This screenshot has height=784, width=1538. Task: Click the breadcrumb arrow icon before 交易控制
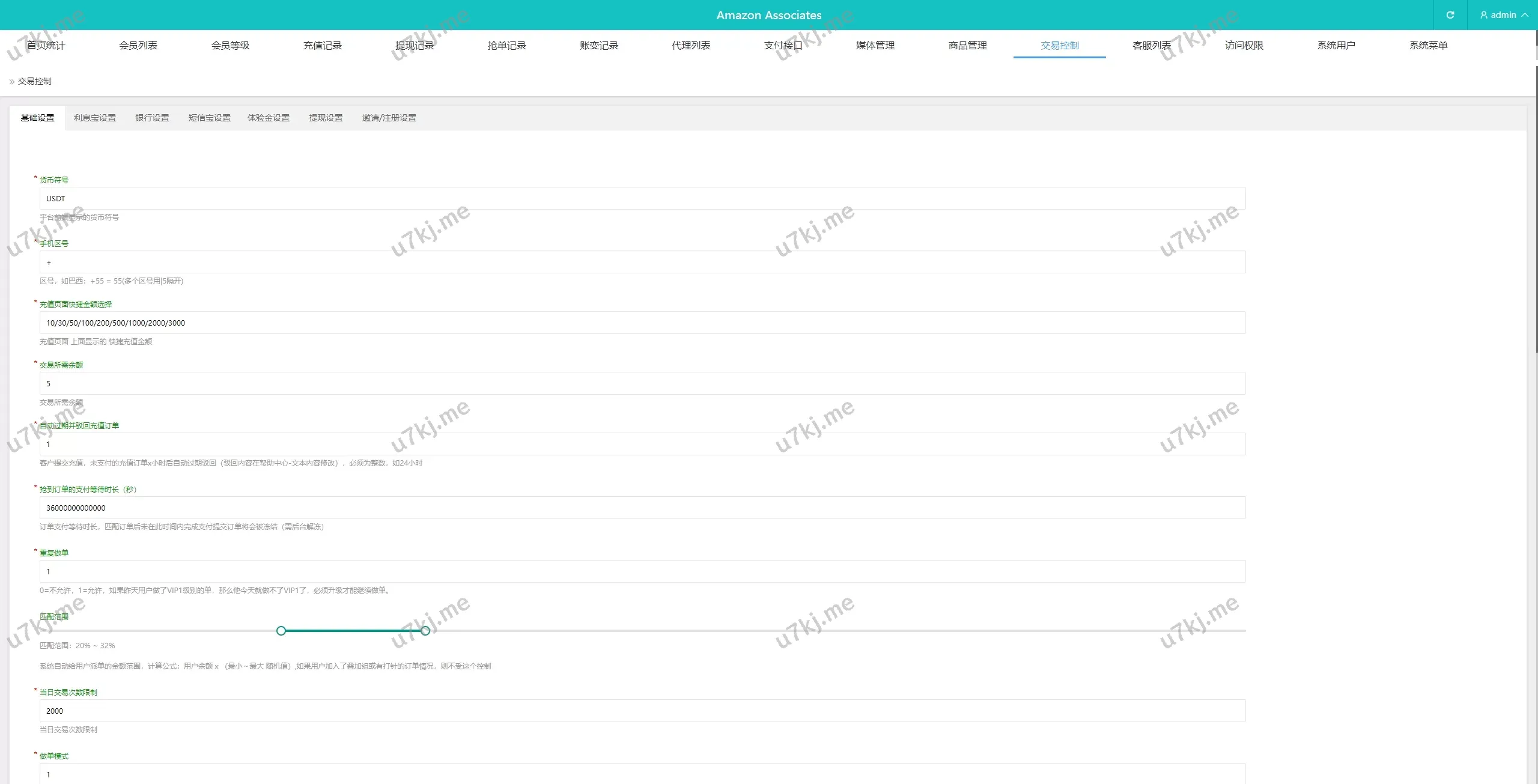pyautogui.click(x=11, y=82)
